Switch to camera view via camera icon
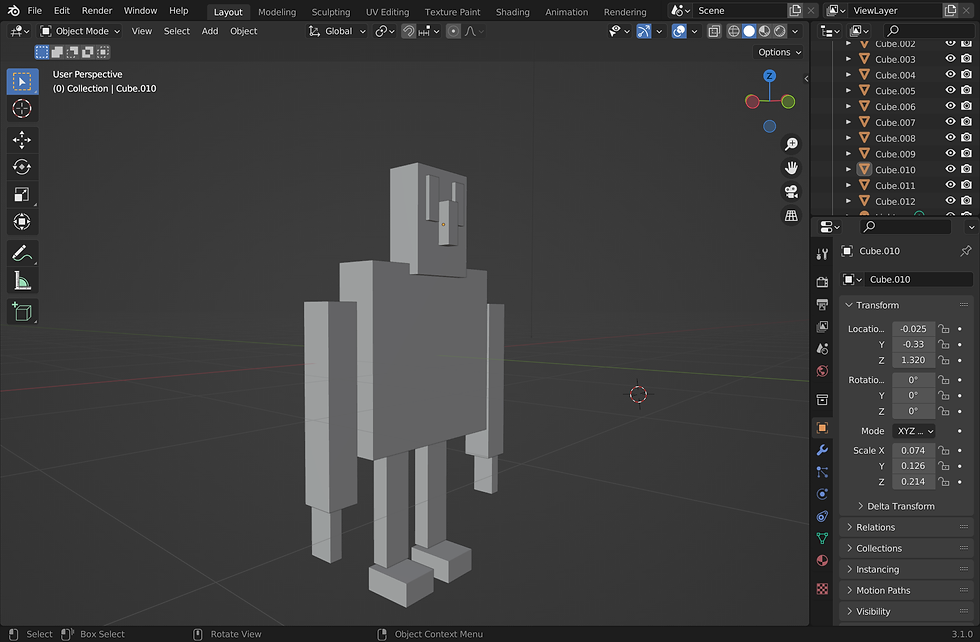 point(791,191)
